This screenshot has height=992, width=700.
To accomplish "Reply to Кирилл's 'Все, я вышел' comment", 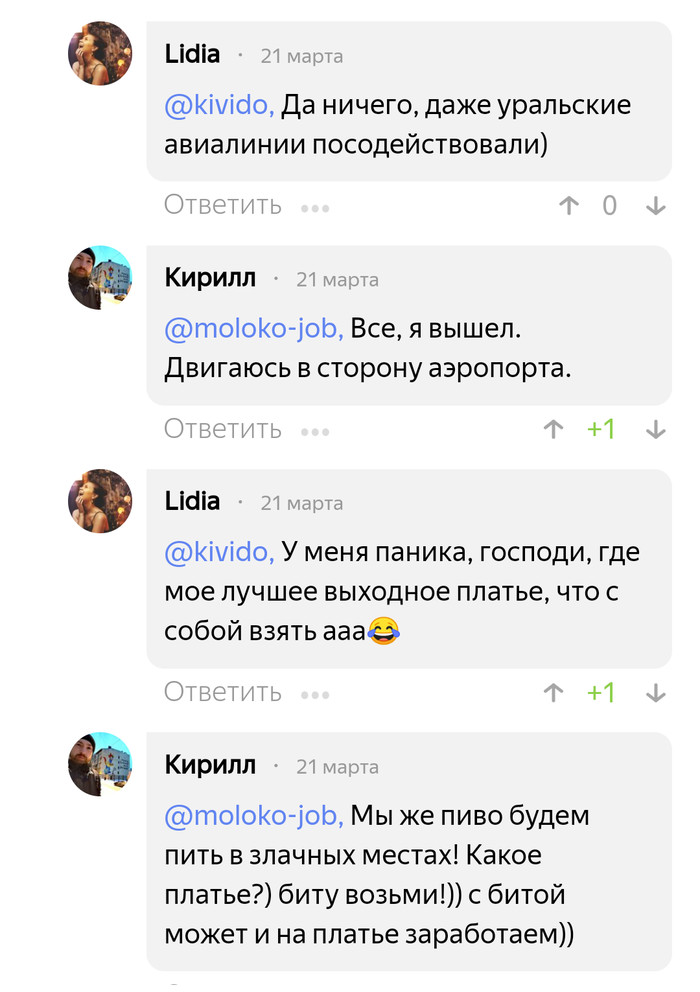I will click(x=223, y=430).
